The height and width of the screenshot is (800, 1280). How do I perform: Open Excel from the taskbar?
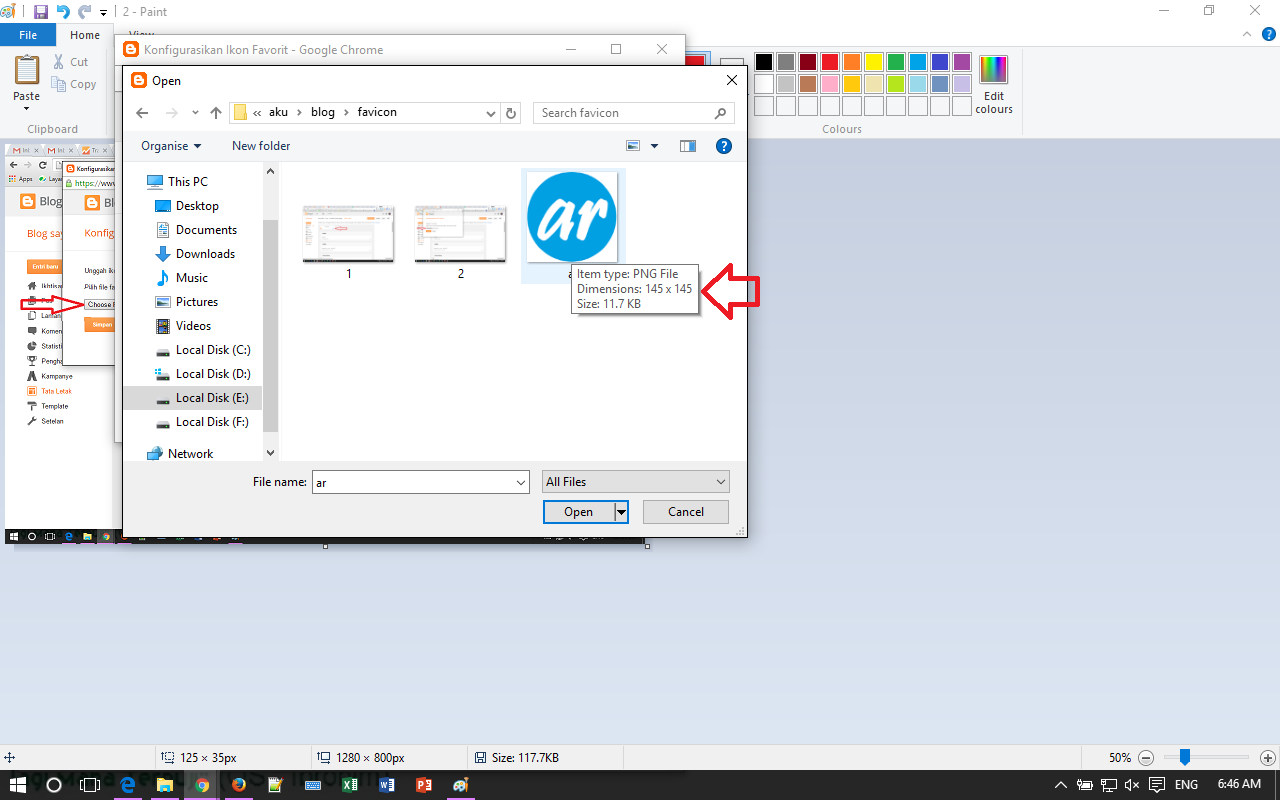[x=350, y=785]
